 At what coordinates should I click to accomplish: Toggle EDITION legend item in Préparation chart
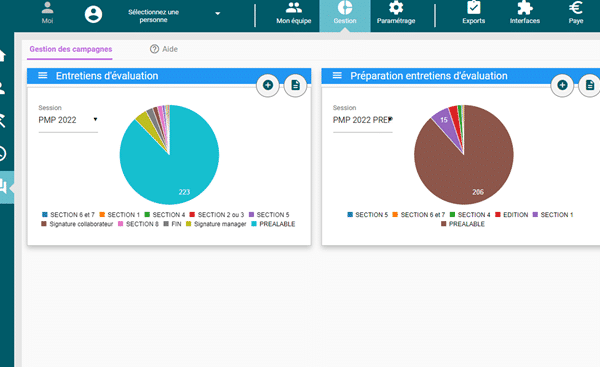[x=511, y=215]
